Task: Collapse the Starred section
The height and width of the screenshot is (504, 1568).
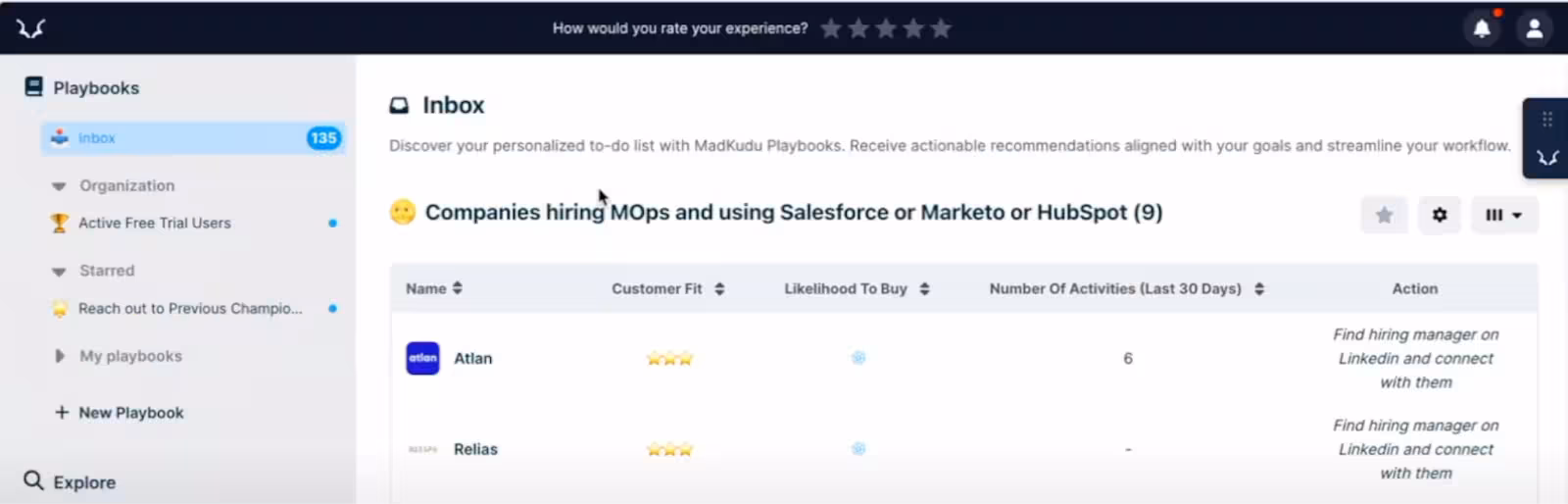Action: [59, 272]
